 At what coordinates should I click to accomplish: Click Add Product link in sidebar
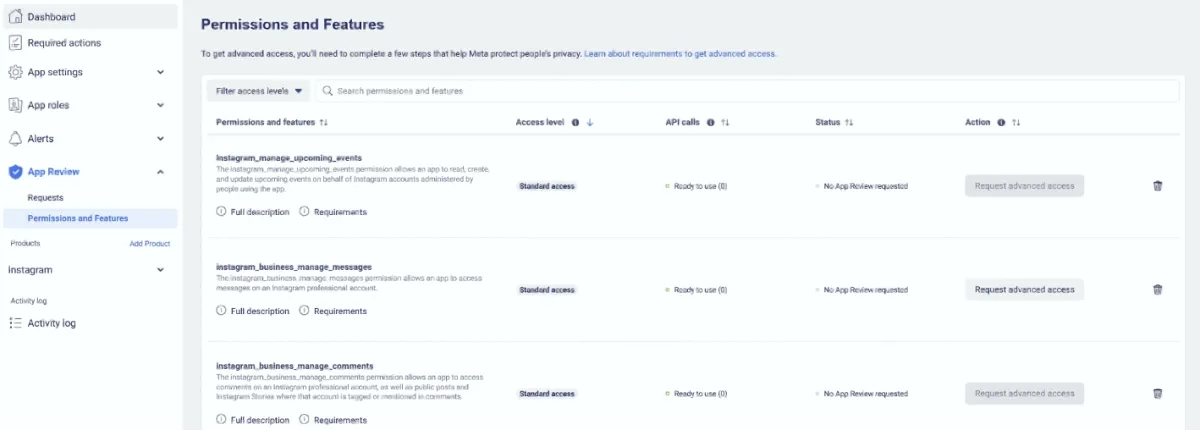coord(150,243)
